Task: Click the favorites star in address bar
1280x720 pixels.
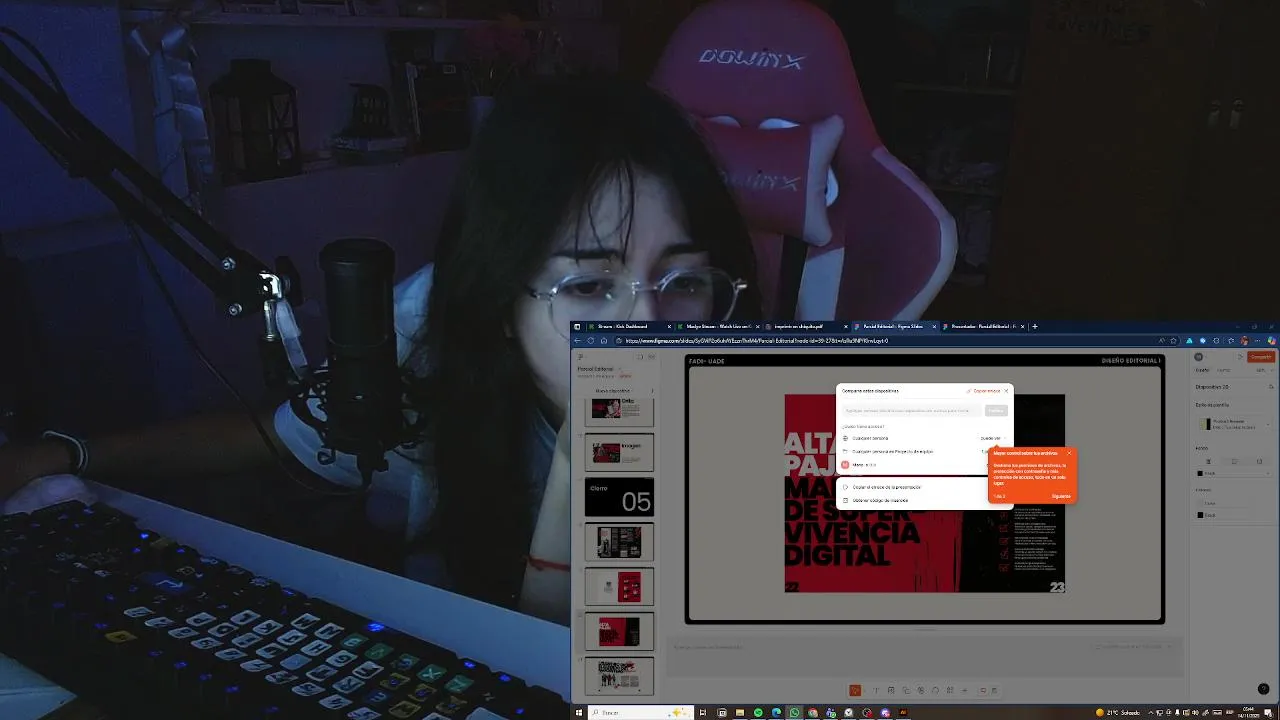Action: click(x=1173, y=340)
